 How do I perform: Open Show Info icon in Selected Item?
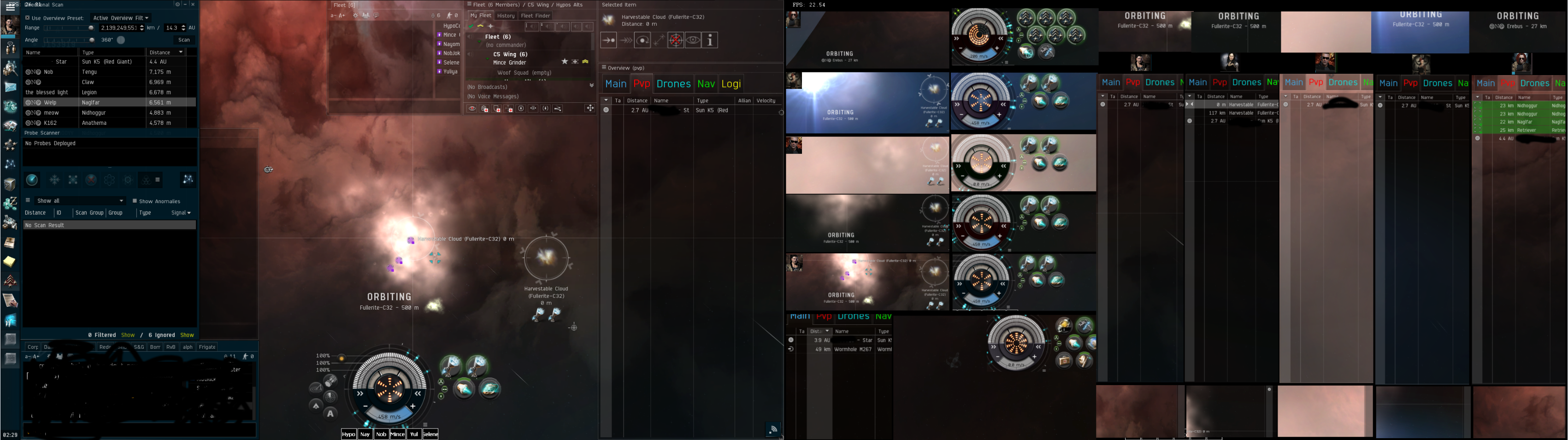point(710,40)
